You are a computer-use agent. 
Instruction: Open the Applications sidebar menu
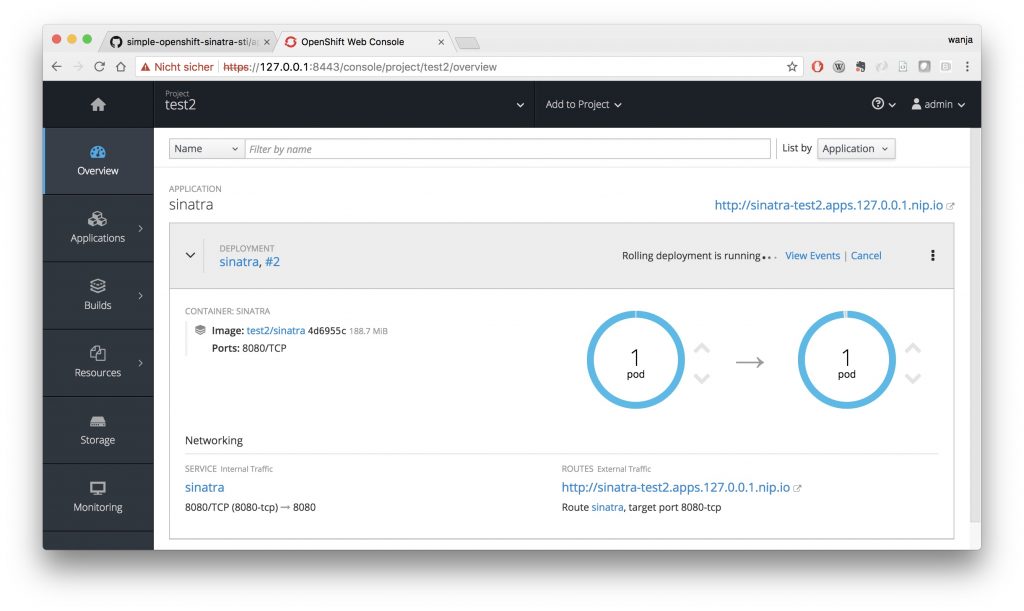coord(98,228)
